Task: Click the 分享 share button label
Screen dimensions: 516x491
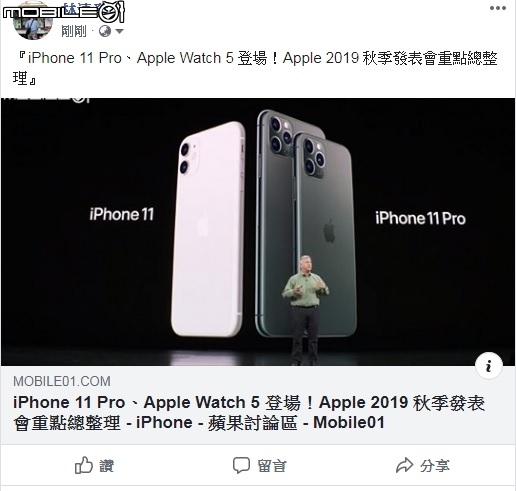Action: click(435, 466)
